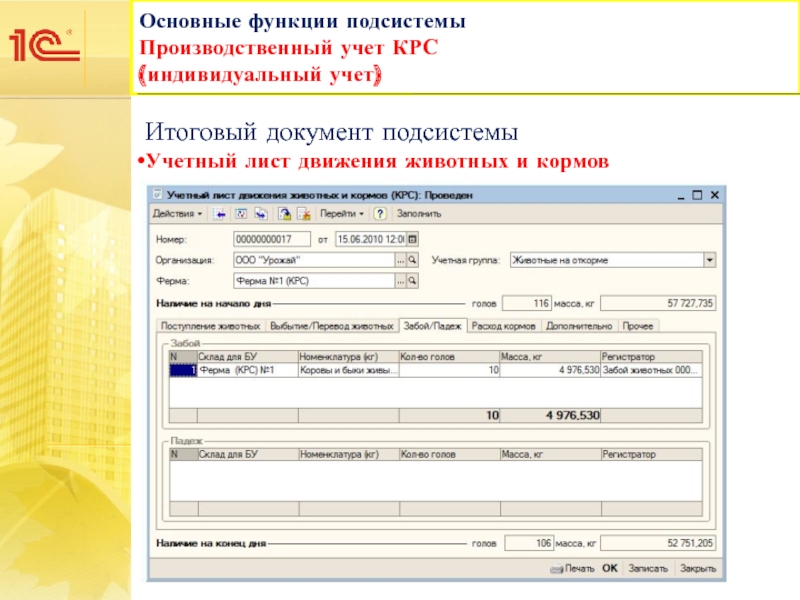The height and width of the screenshot is (600, 800).
Task: Click the help question mark icon
Action: click(x=380, y=214)
